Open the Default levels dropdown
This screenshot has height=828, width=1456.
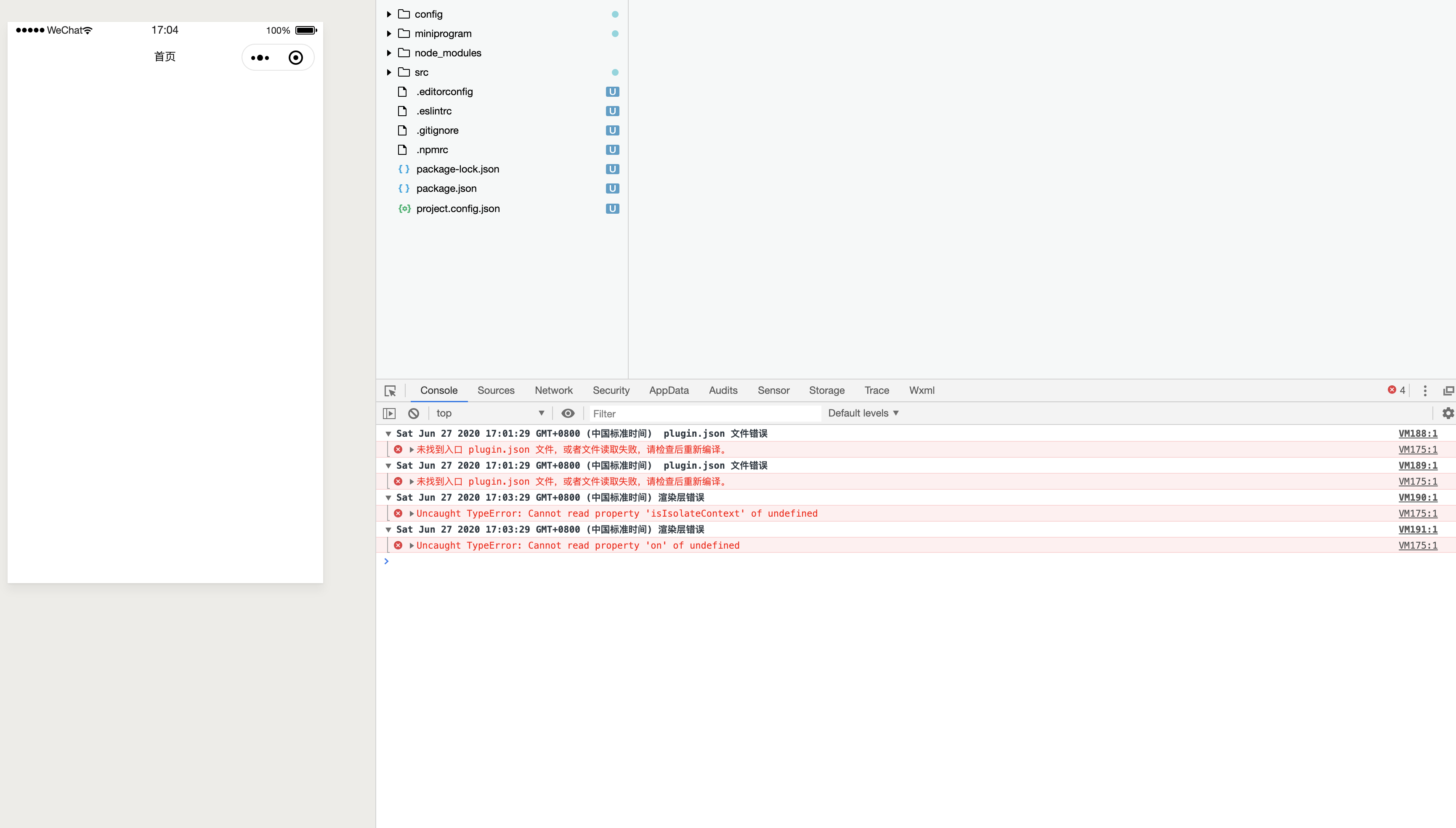pos(862,413)
